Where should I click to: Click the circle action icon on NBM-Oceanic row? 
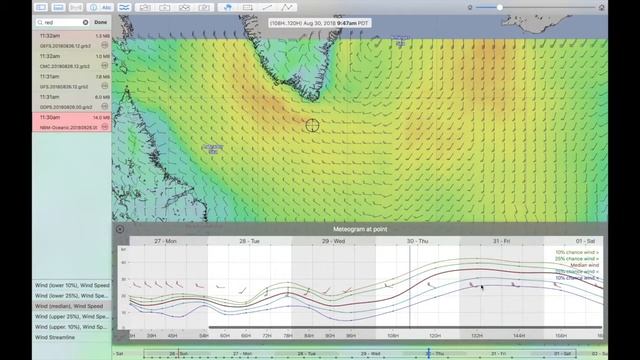tap(104, 127)
